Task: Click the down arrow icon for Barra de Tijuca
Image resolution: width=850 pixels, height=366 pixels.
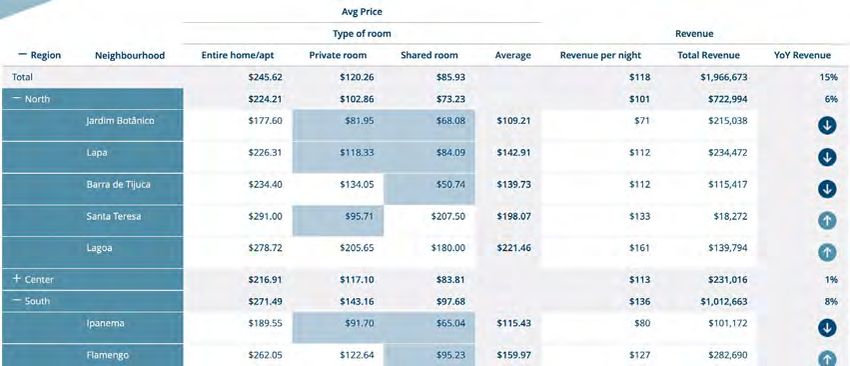Action: (827, 189)
